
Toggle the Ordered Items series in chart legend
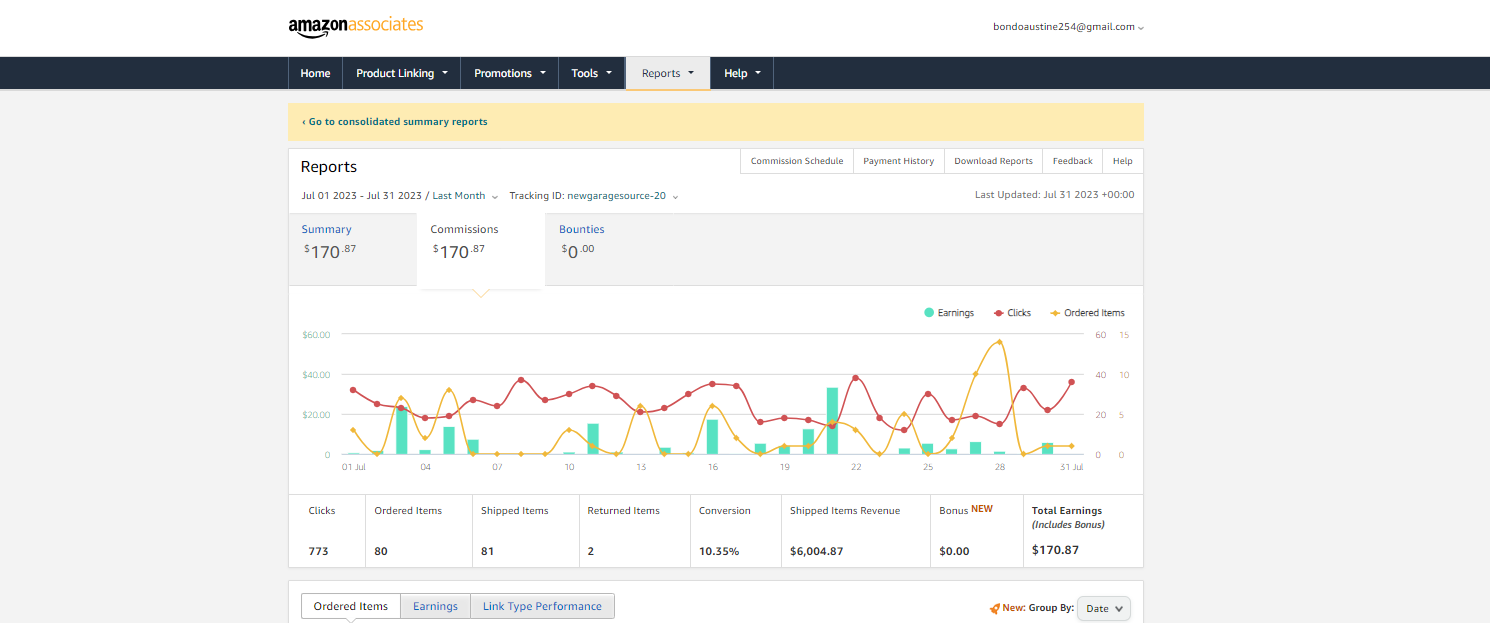[x=1087, y=313]
